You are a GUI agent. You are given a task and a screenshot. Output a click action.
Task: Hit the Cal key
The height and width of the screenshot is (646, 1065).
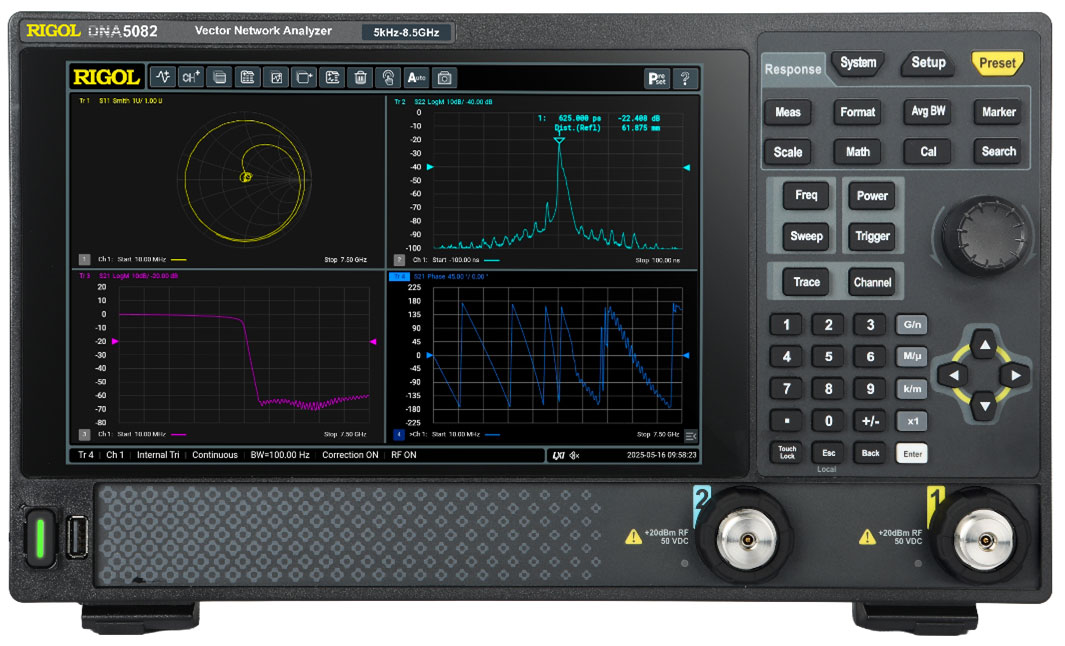pos(928,152)
